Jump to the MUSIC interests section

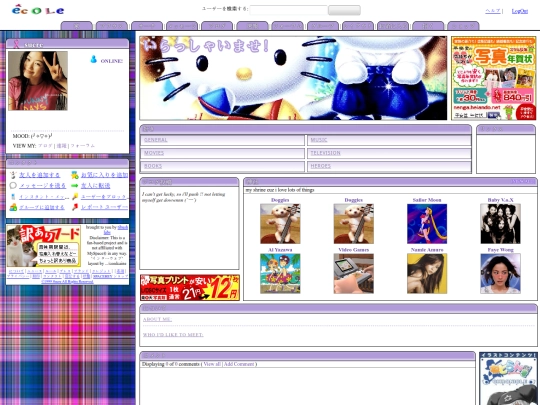(x=319, y=140)
